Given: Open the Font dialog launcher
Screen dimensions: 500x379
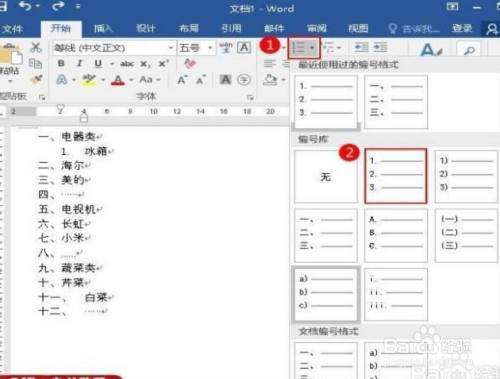Looking at the screenshot, I should coord(250,97).
